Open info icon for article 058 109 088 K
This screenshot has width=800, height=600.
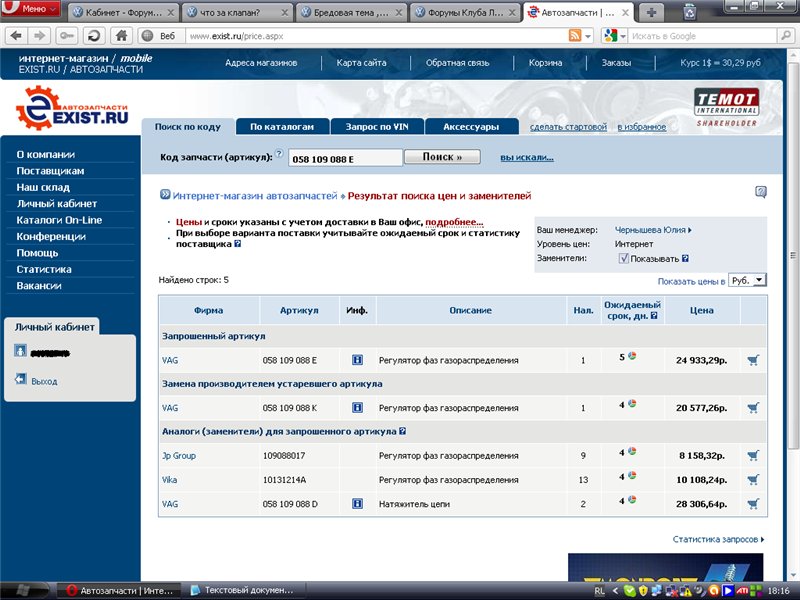pos(357,408)
